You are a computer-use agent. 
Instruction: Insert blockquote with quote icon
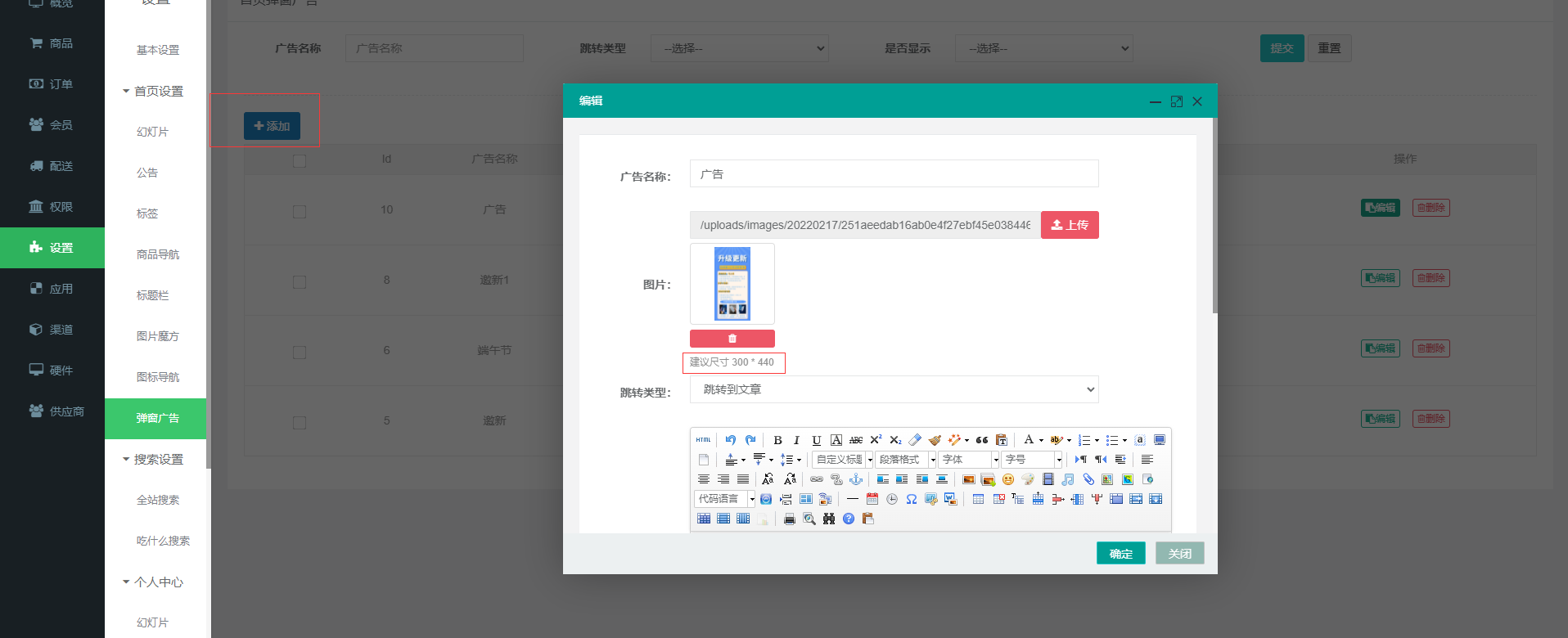[x=982, y=440]
